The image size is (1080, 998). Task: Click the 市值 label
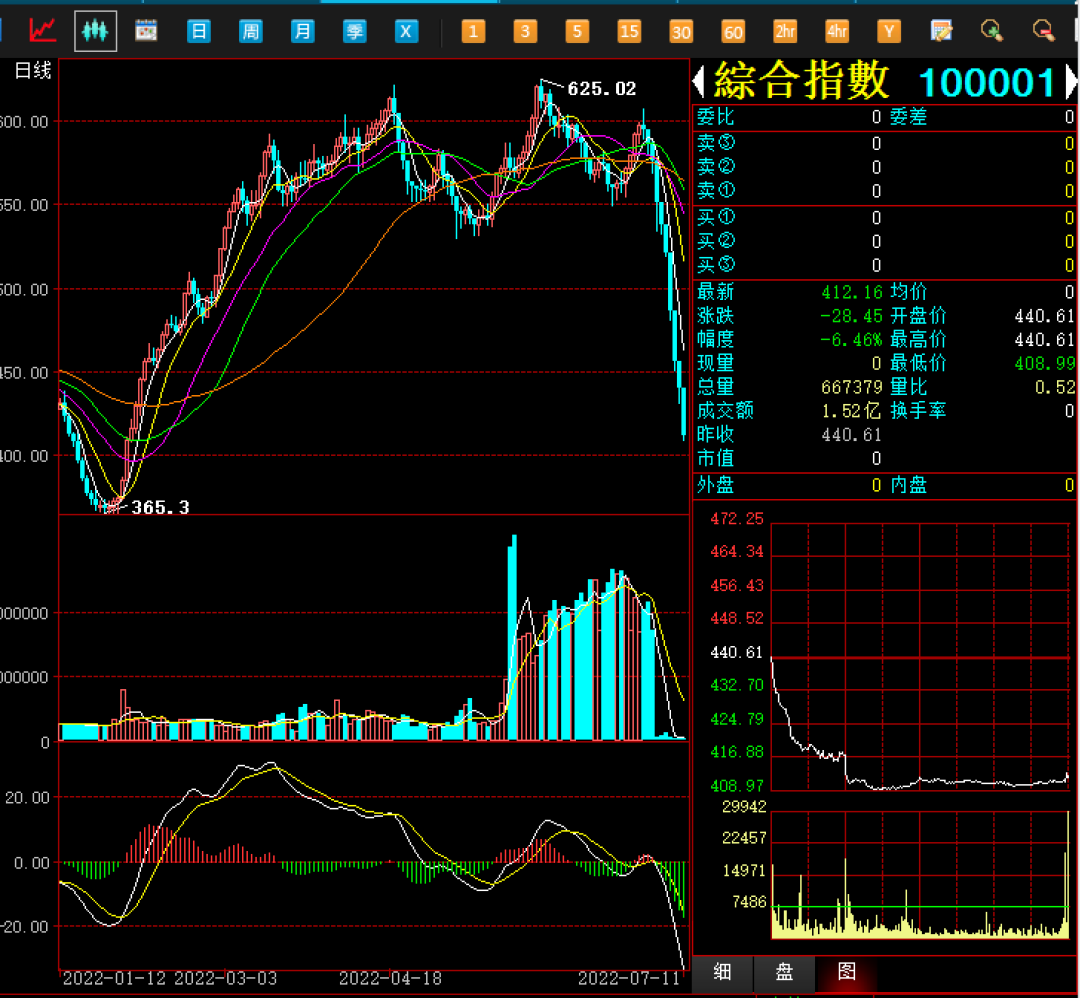[x=715, y=459]
